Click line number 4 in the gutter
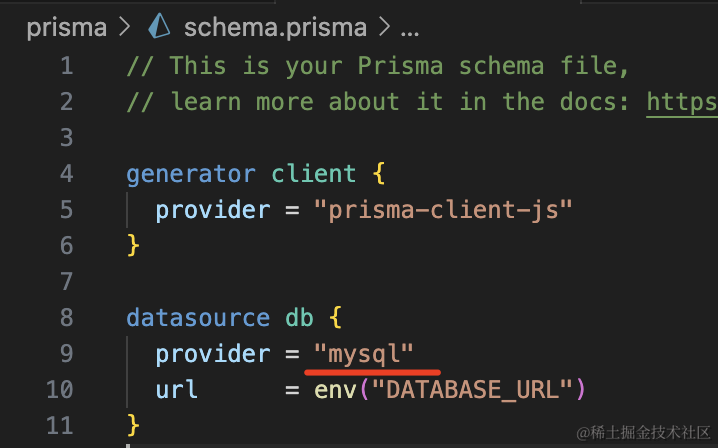 (x=66, y=174)
